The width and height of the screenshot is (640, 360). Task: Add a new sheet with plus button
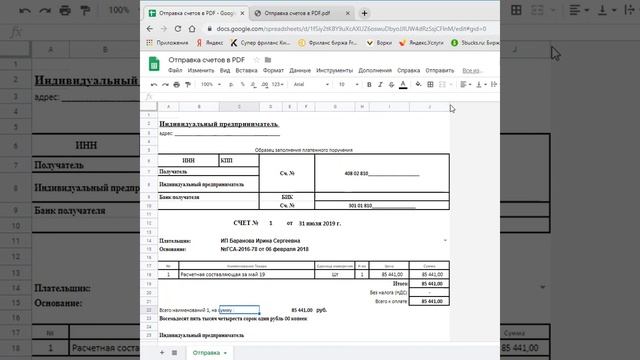[x=162, y=352]
